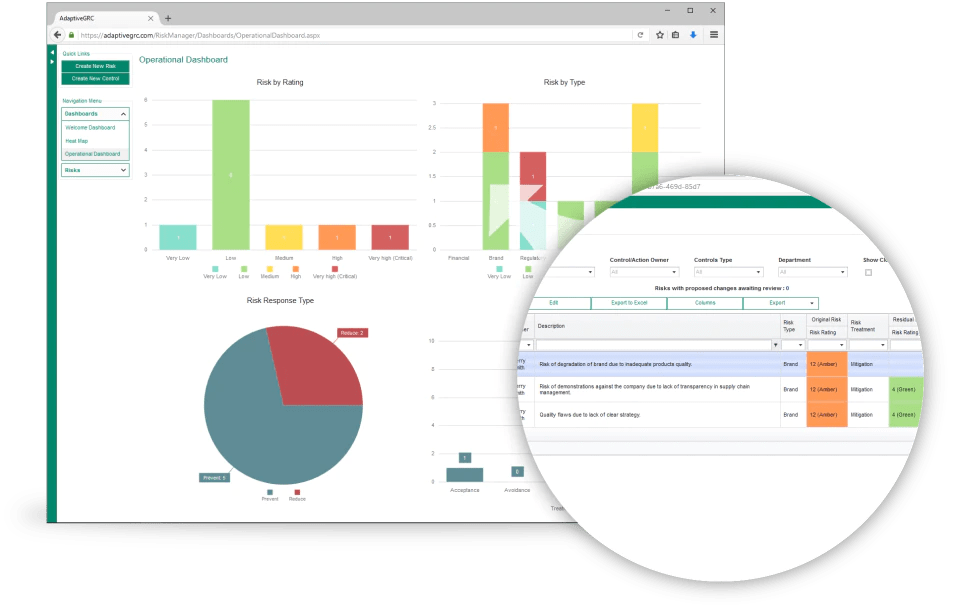Viewport: 960px width, 612px height.
Task: Open the Heat Map dashboard
Action: pyautogui.click(x=77, y=141)
